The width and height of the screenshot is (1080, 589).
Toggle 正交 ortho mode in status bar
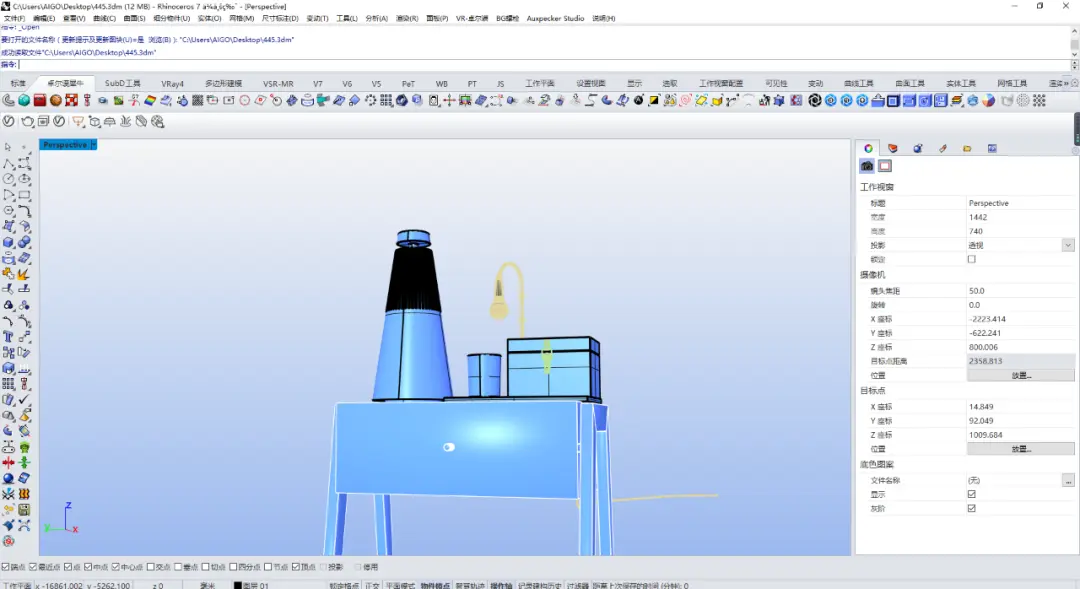pos(372,586)
